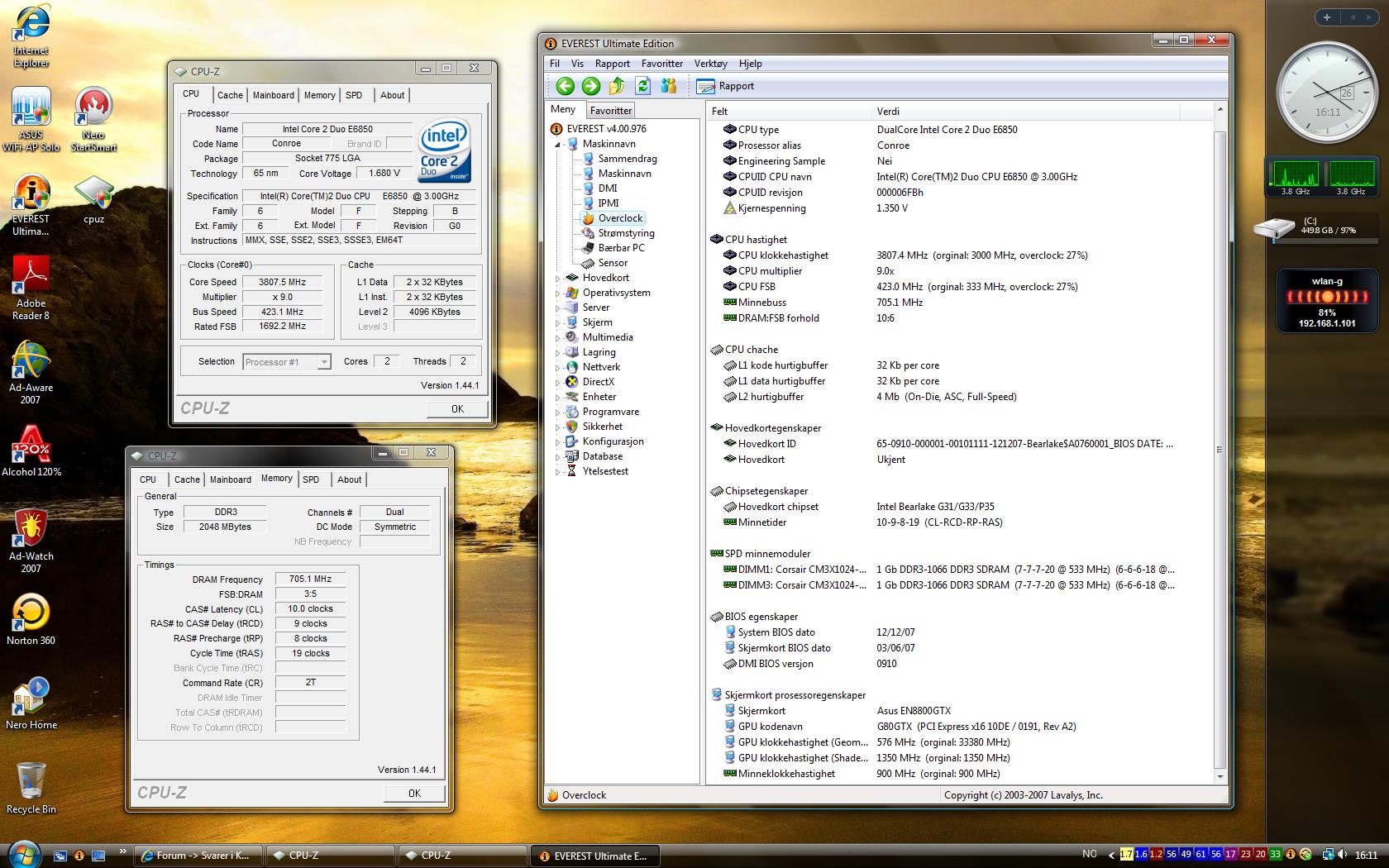
Task: Click the wlan-g network gadget
Action: [1327, 299]
